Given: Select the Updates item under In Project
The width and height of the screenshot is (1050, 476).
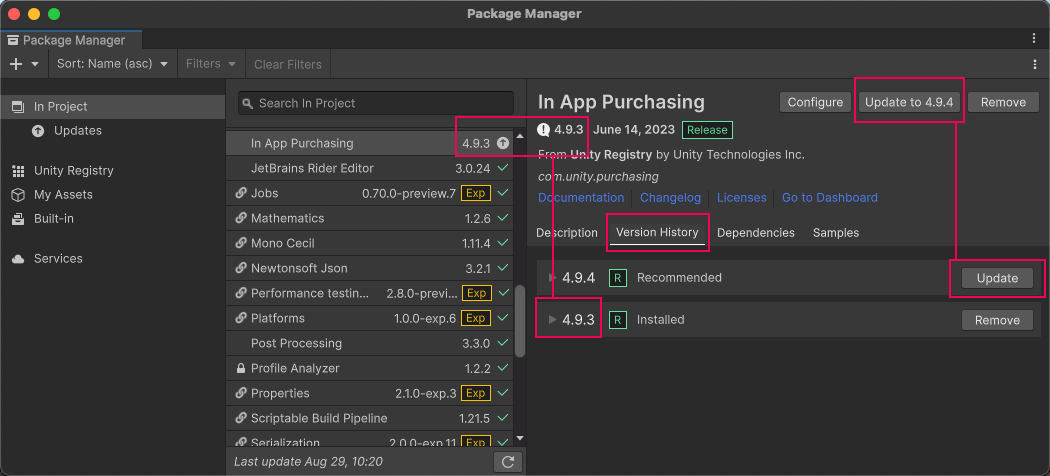Looking at the screenshot, I should pyautogui.click(x=77, y=131).
